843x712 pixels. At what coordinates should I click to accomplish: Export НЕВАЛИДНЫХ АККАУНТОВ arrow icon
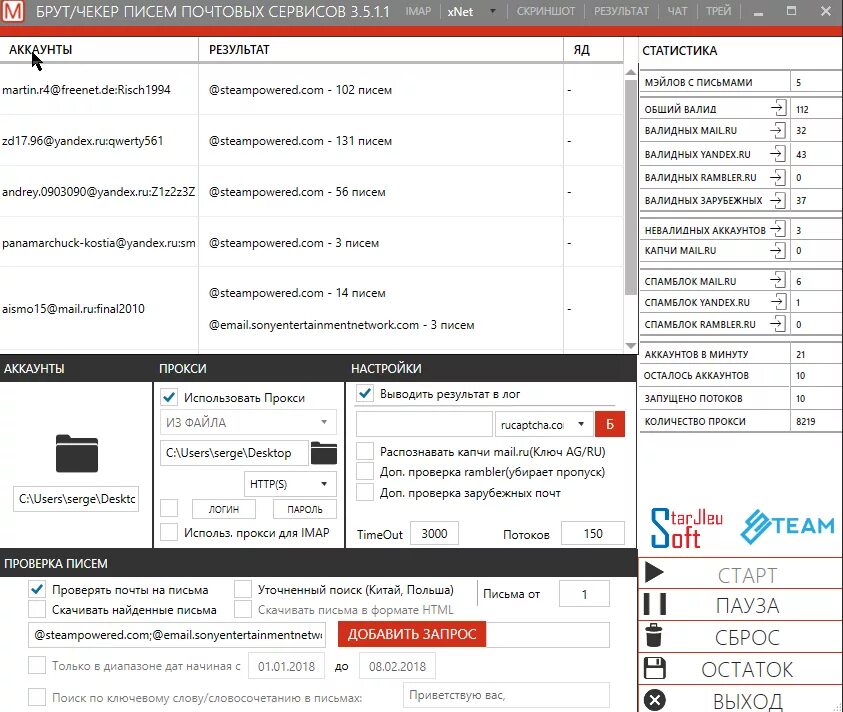pyautogui.click(x=778, y=230)
